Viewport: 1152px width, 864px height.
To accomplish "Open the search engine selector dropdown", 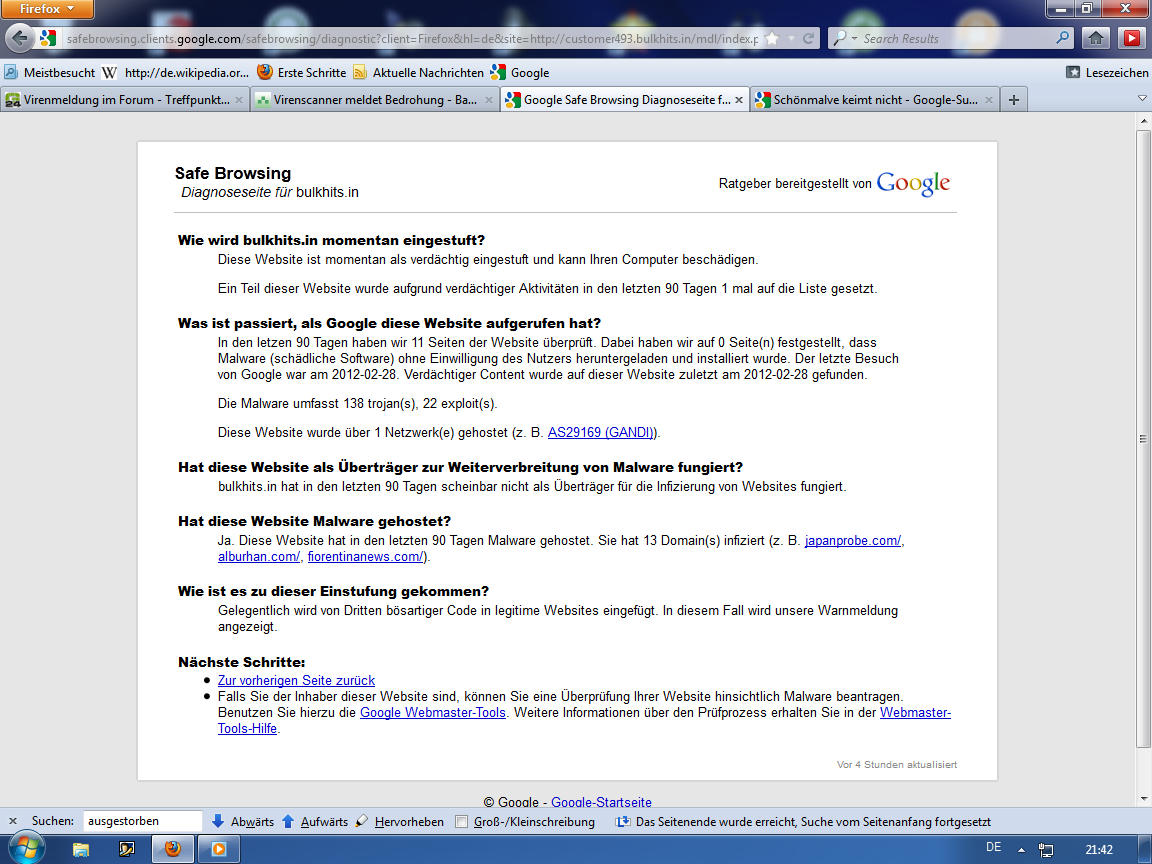I will tap(846, 38).
